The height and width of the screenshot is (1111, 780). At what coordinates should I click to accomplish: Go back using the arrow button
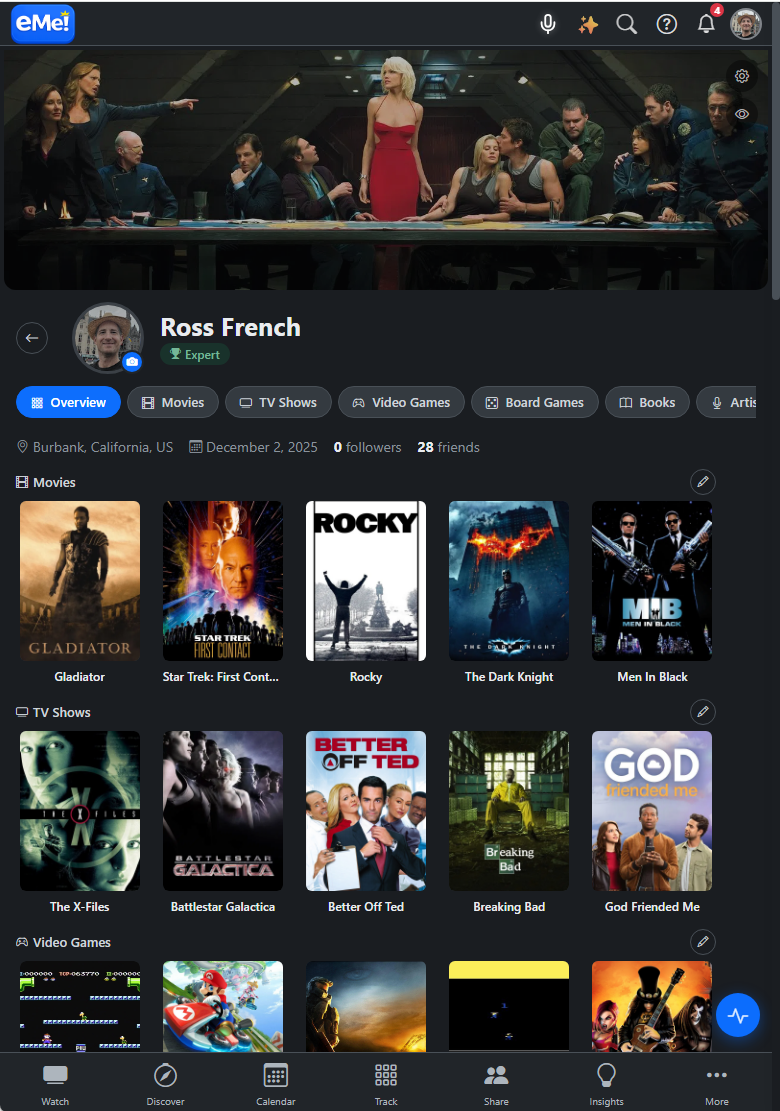[32, 338]
